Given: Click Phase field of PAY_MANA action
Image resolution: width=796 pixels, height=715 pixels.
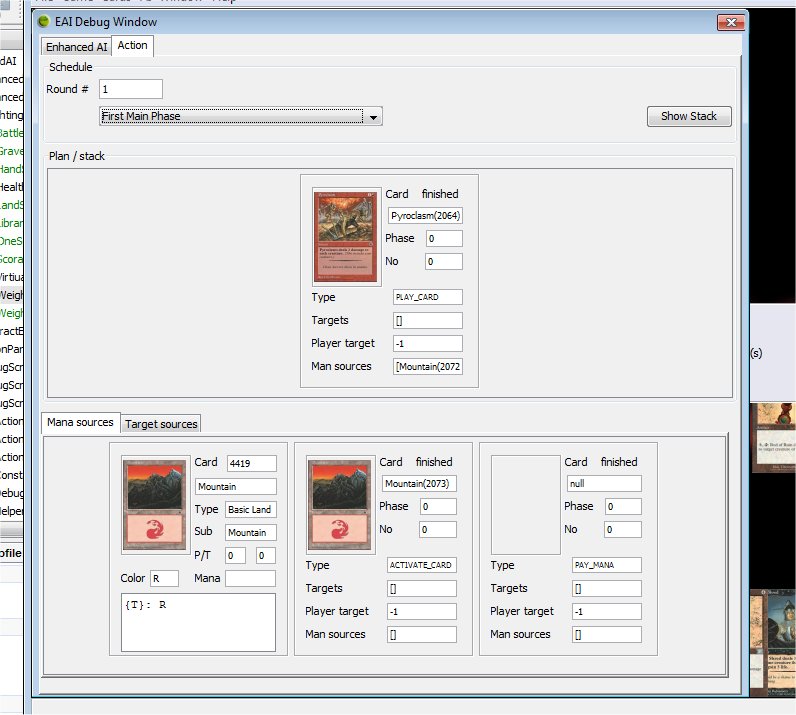Looking at the screenshot, I should pyautogui.click(x=623, y=507).
